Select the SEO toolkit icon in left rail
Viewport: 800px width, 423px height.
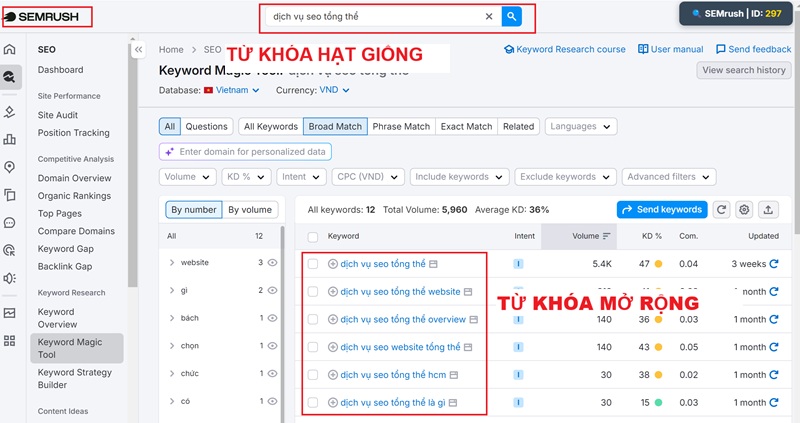click(x=10, y=77)
